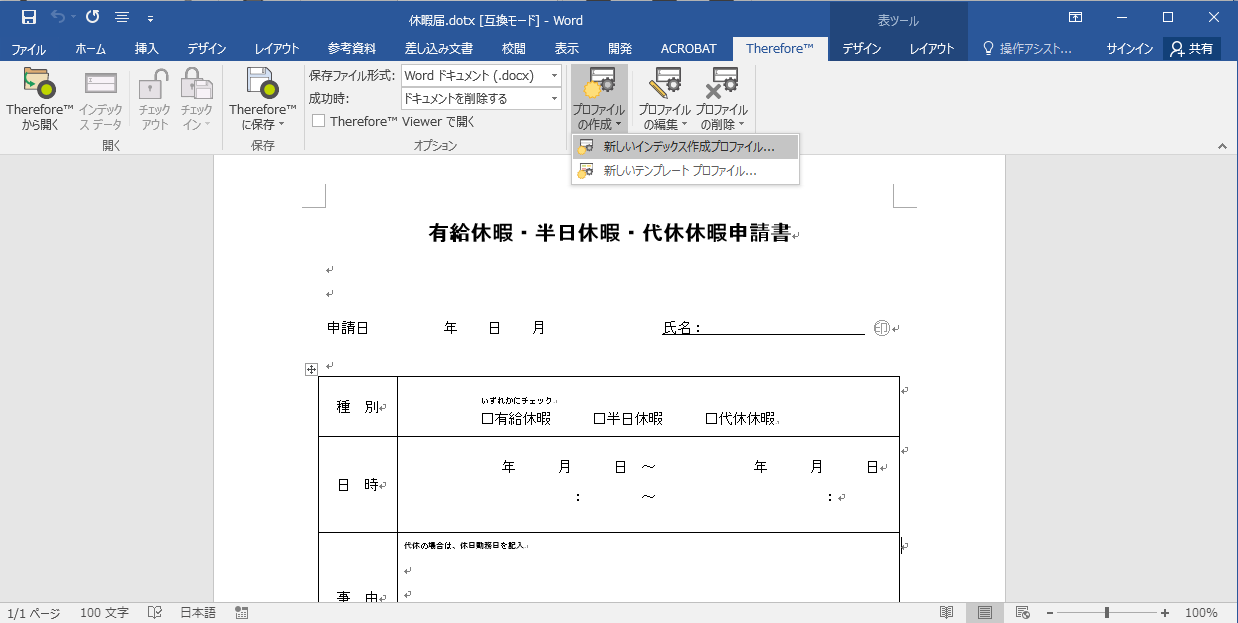Switch to the ACROBAT tab

pyautogui.click(x=688, y=49)
